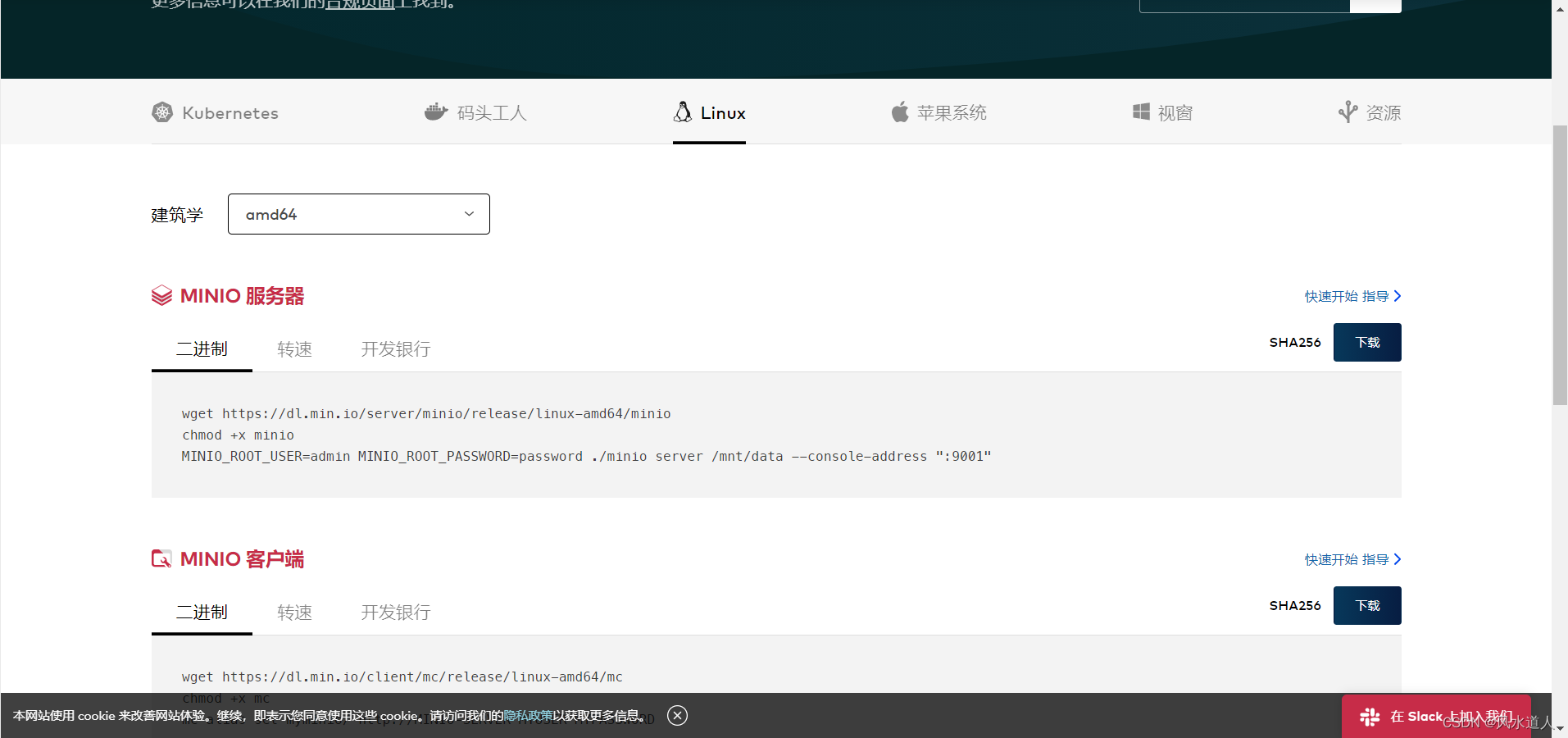The image size is (1568, 738).
Task: Click the Windows logo icon
Action: click(1141, 112)
